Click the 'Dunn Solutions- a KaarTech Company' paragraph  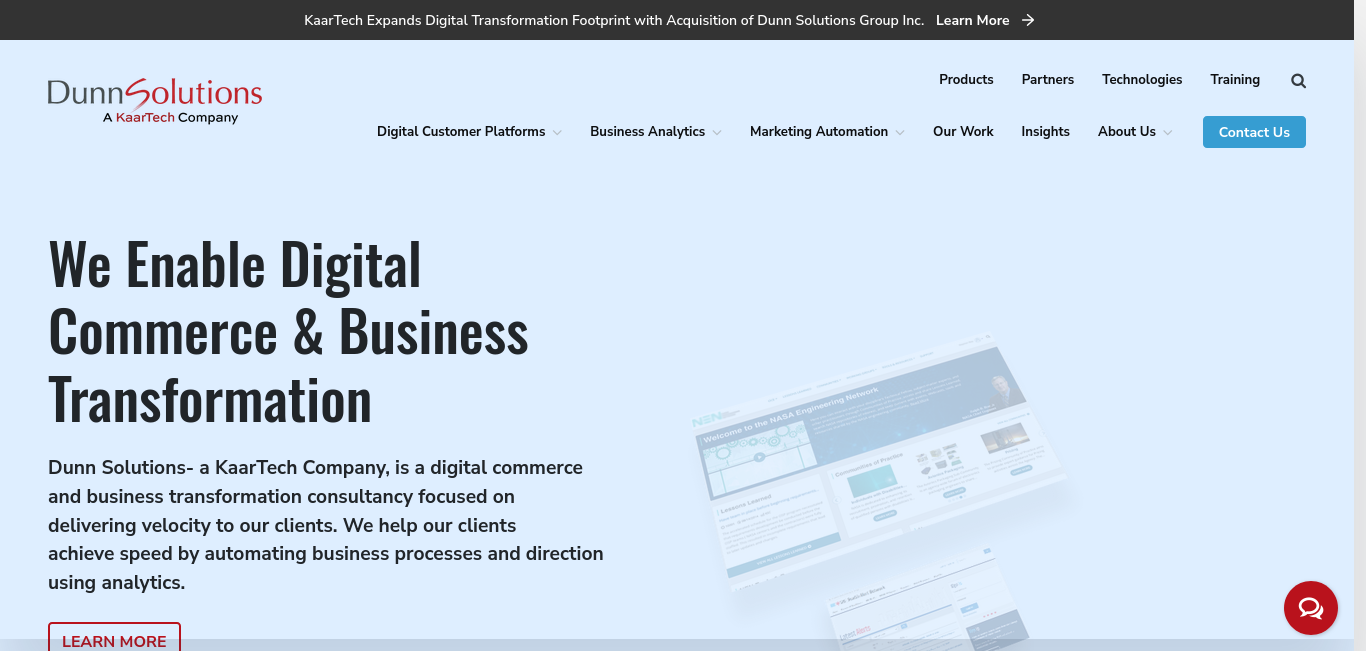tap(326, 525)
